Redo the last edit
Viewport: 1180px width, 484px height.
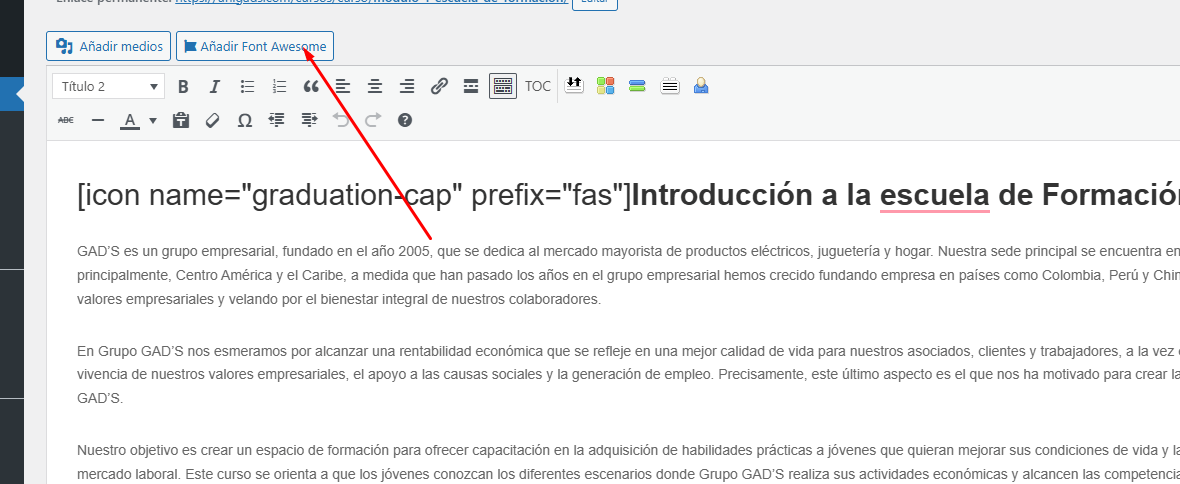[373, 120]
